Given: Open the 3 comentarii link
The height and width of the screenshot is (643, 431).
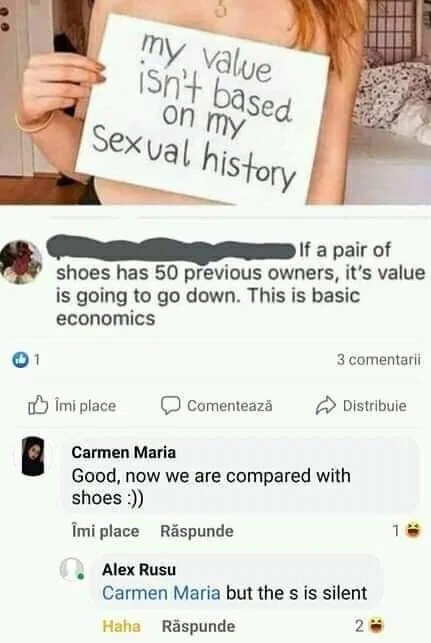Looking at the screenshot, I should point(379,360).
